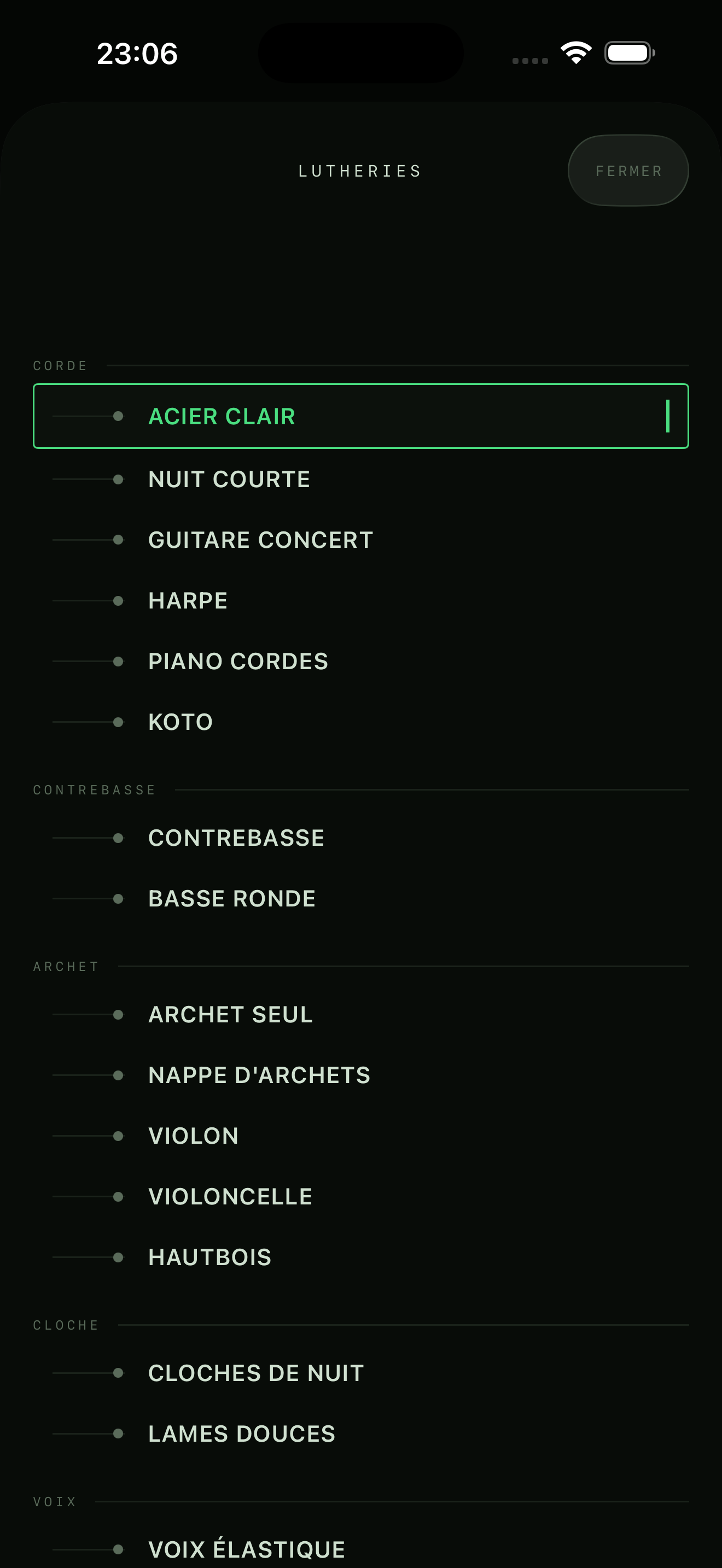
Task: Pick VIOLONCELLE from the list
Action: coord(361,1197)
